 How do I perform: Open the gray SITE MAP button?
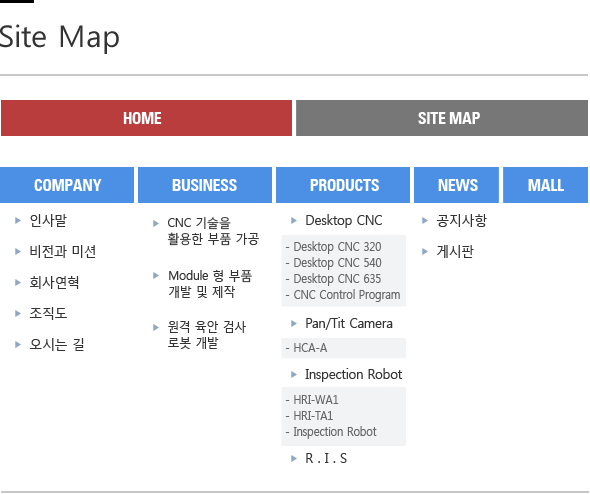pos(442,118)
